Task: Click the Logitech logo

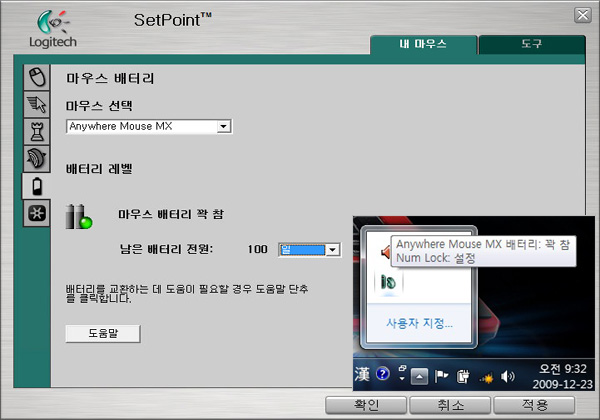Action: [53, 29]
